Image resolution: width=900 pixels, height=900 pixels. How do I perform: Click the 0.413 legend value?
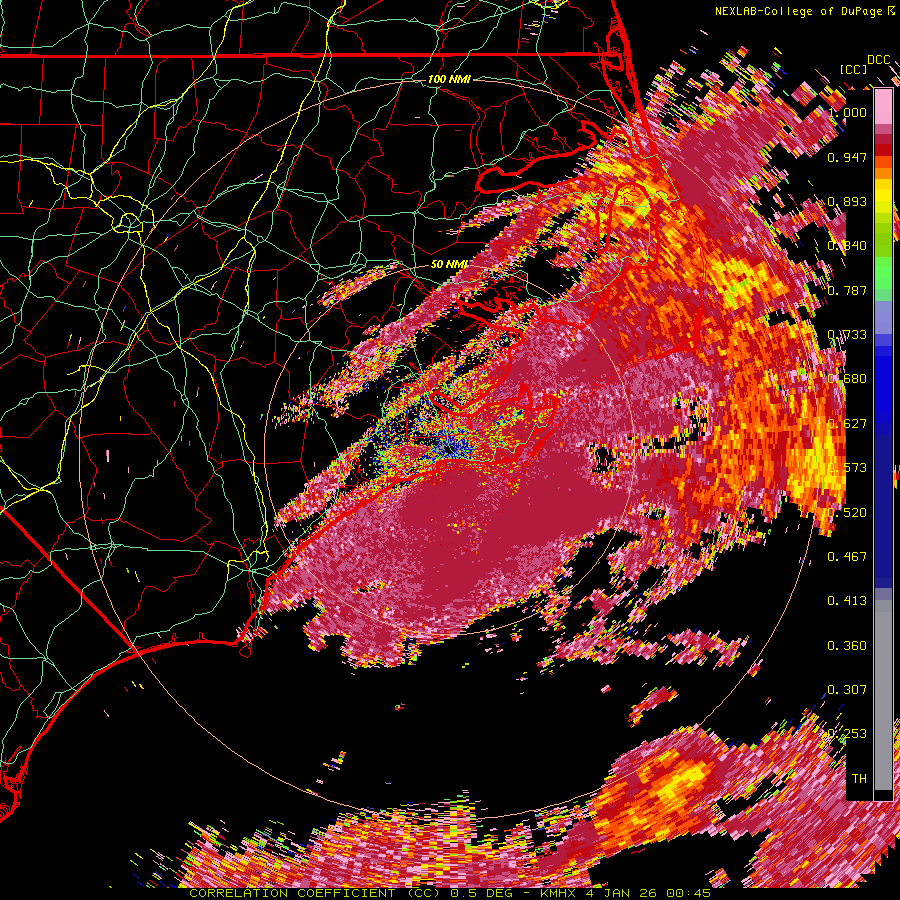[847, 601]
